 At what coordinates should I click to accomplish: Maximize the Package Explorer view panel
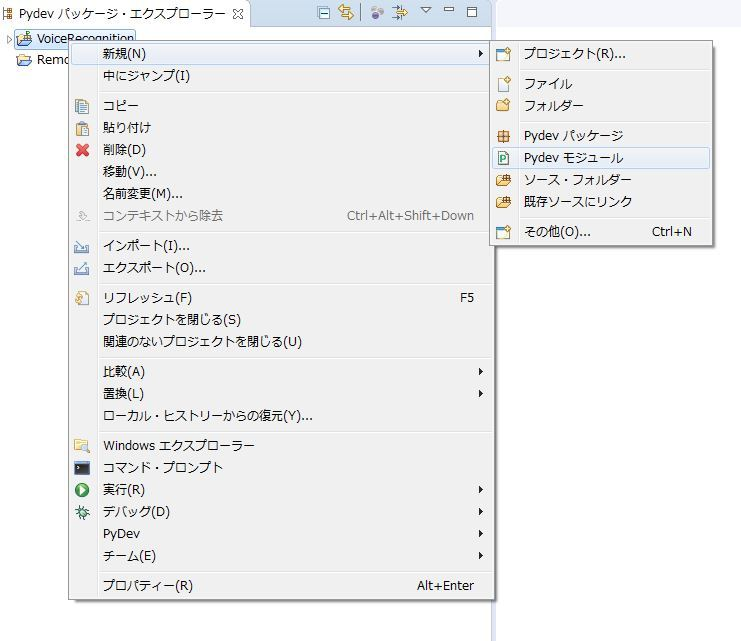pyautogui.click(x=472, y=12)
